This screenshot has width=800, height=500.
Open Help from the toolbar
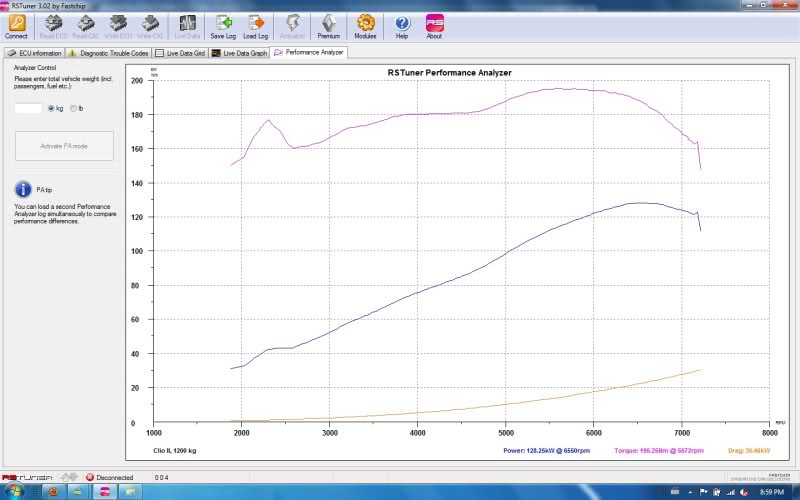402,24
